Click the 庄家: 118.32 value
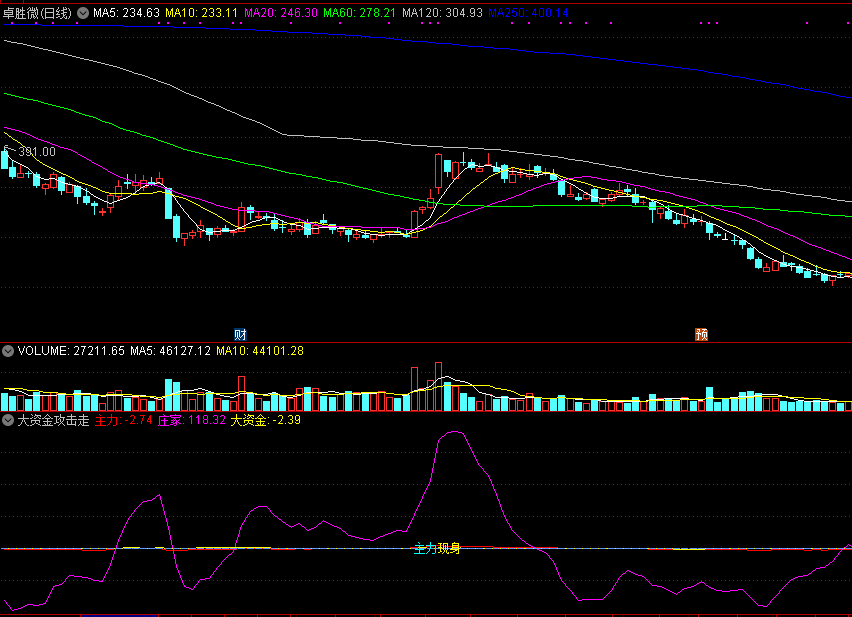Screen dimensions: 852x617 pyautogui.click(x=191, y=420)
